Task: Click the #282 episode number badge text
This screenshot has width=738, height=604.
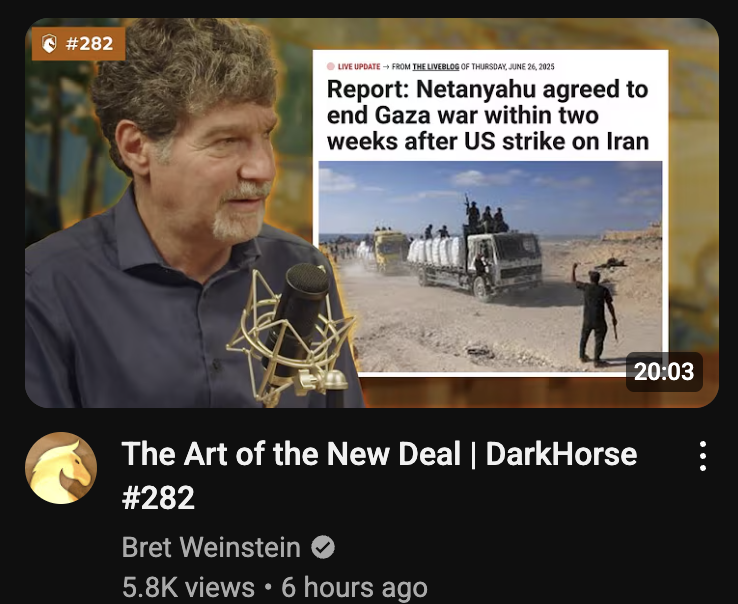Action: point(89,44)
